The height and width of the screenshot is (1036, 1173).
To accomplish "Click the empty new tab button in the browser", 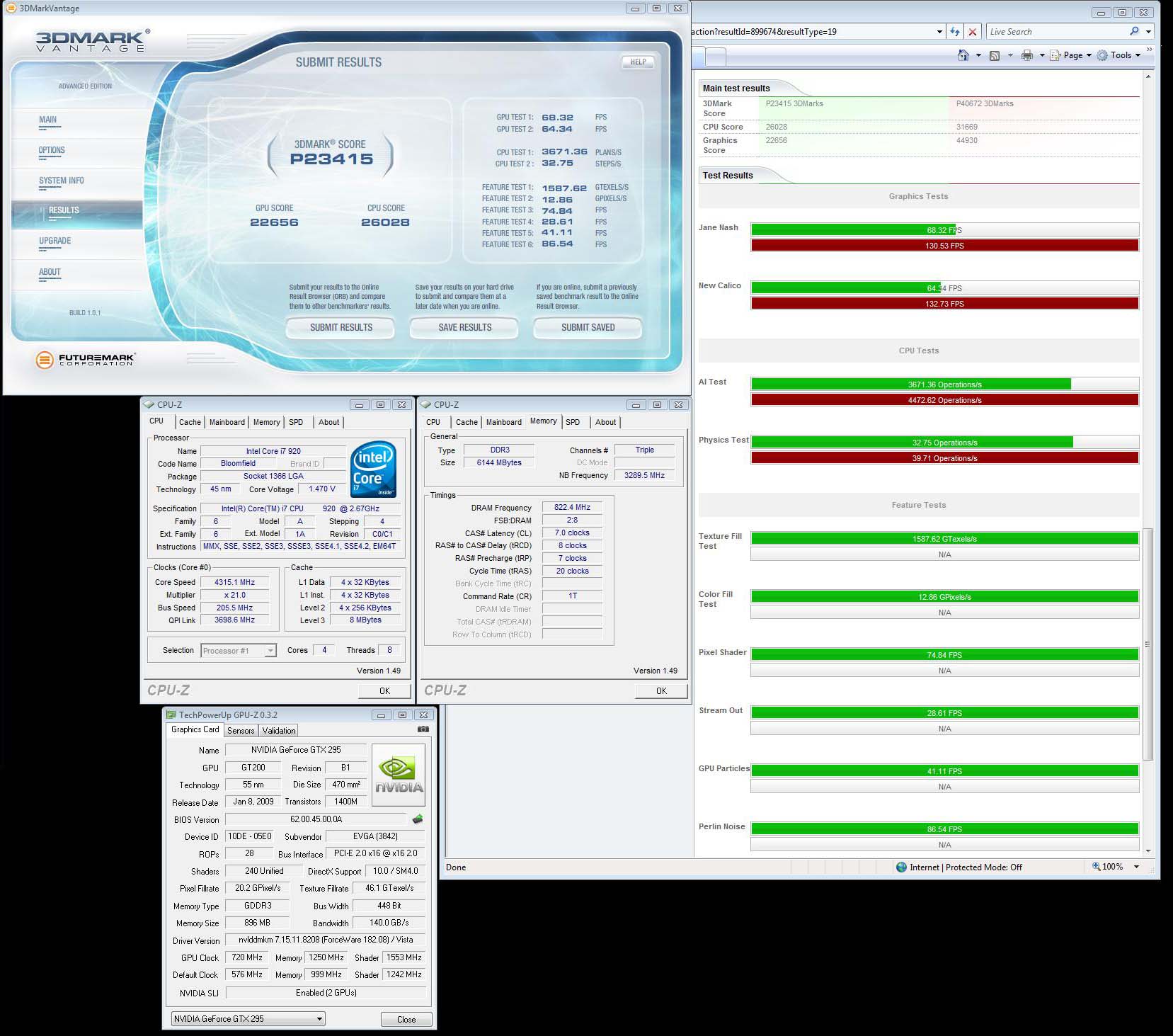I will tap(716, 57).
